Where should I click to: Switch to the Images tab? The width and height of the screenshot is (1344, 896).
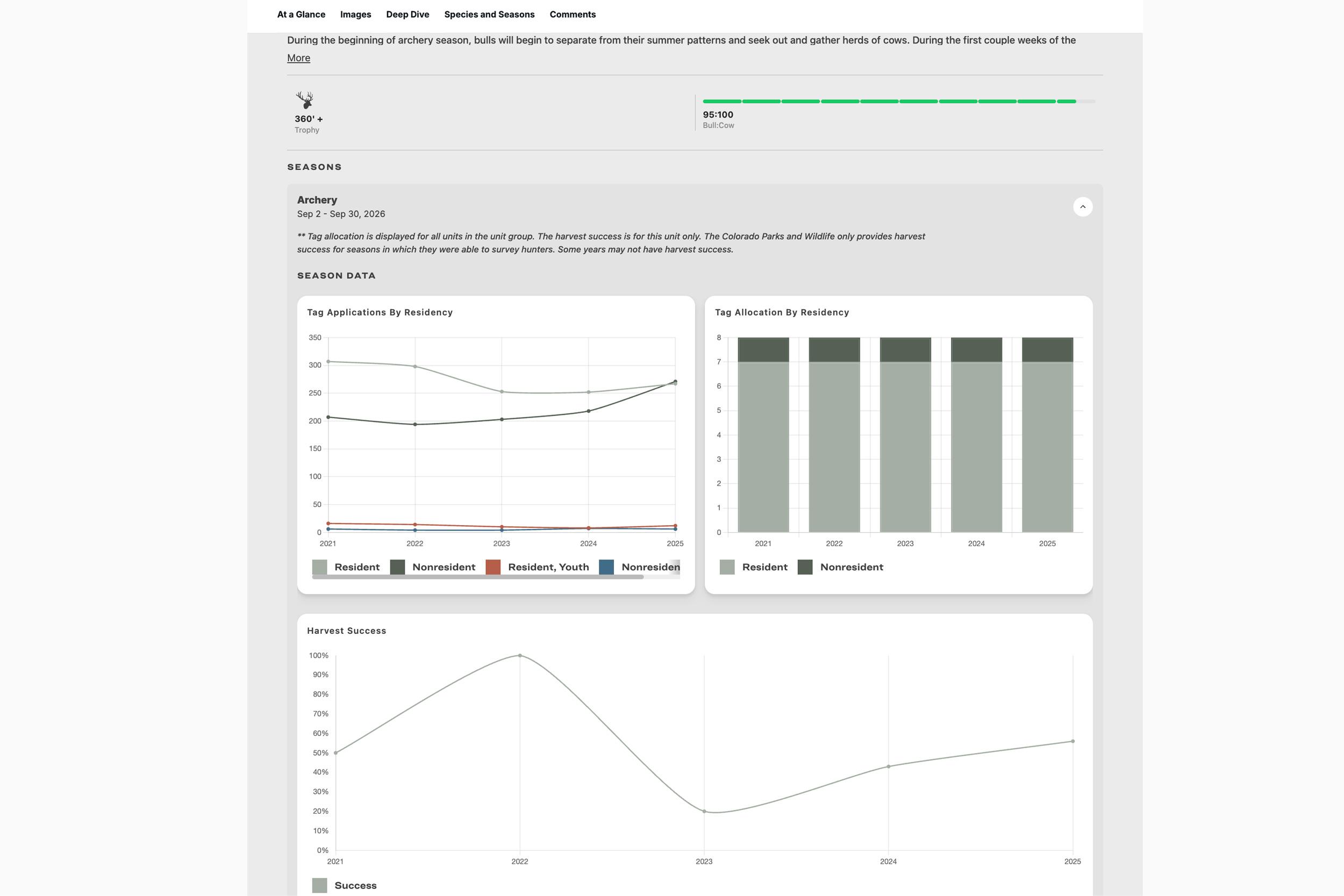click(355, 15)
